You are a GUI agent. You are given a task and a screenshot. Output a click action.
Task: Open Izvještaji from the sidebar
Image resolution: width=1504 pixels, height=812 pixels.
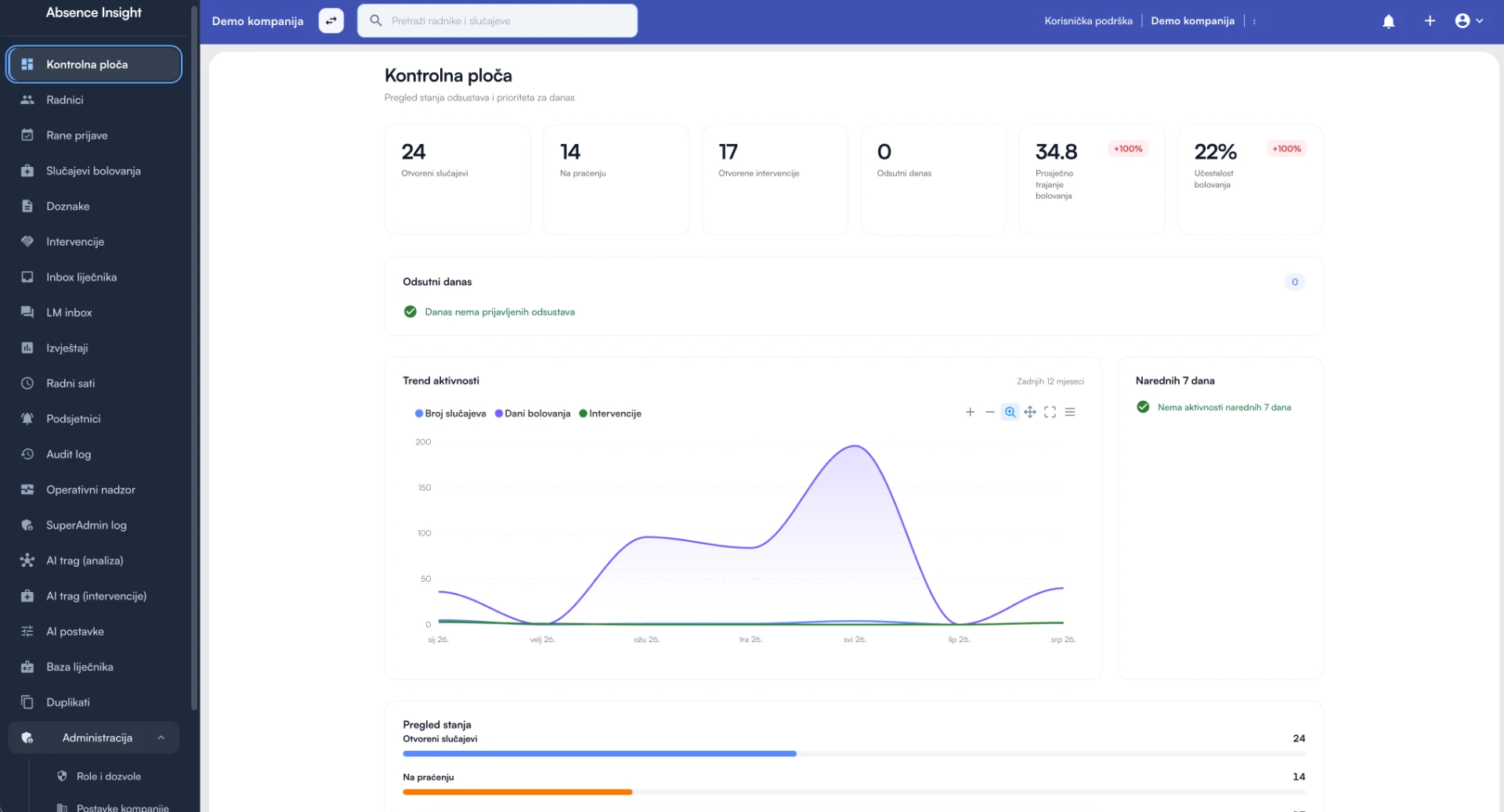point(94,348)
